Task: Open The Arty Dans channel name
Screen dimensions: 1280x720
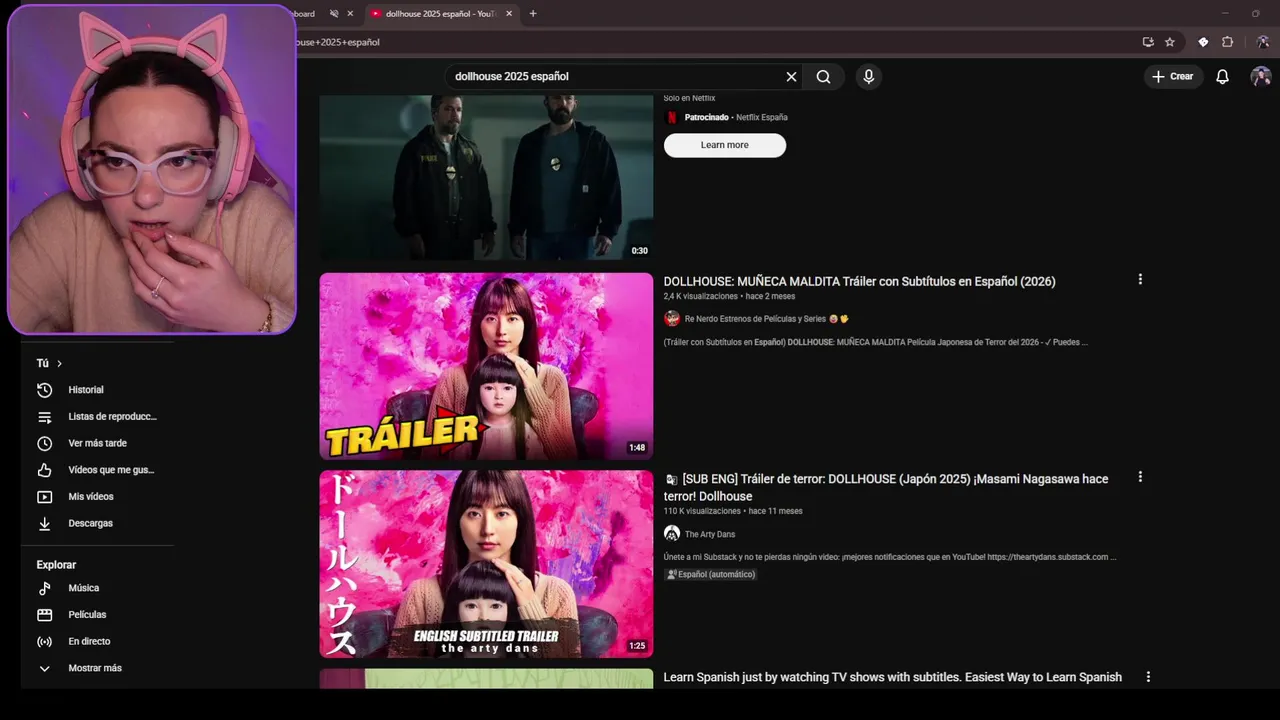Action: (710, 535)
